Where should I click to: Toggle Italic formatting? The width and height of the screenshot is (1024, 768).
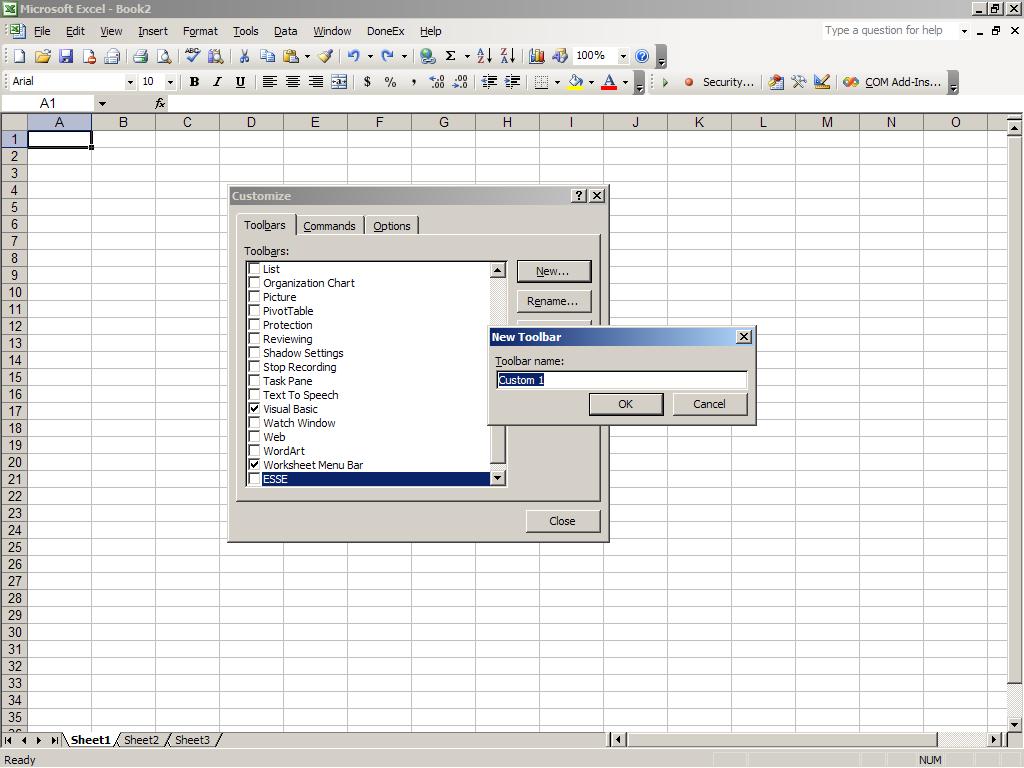(217, 82)
